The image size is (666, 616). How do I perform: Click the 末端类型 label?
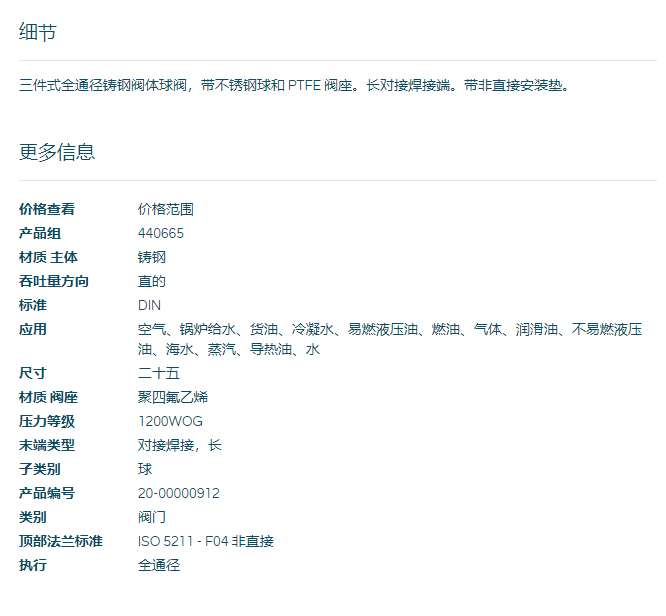click(x=47, y=445)
